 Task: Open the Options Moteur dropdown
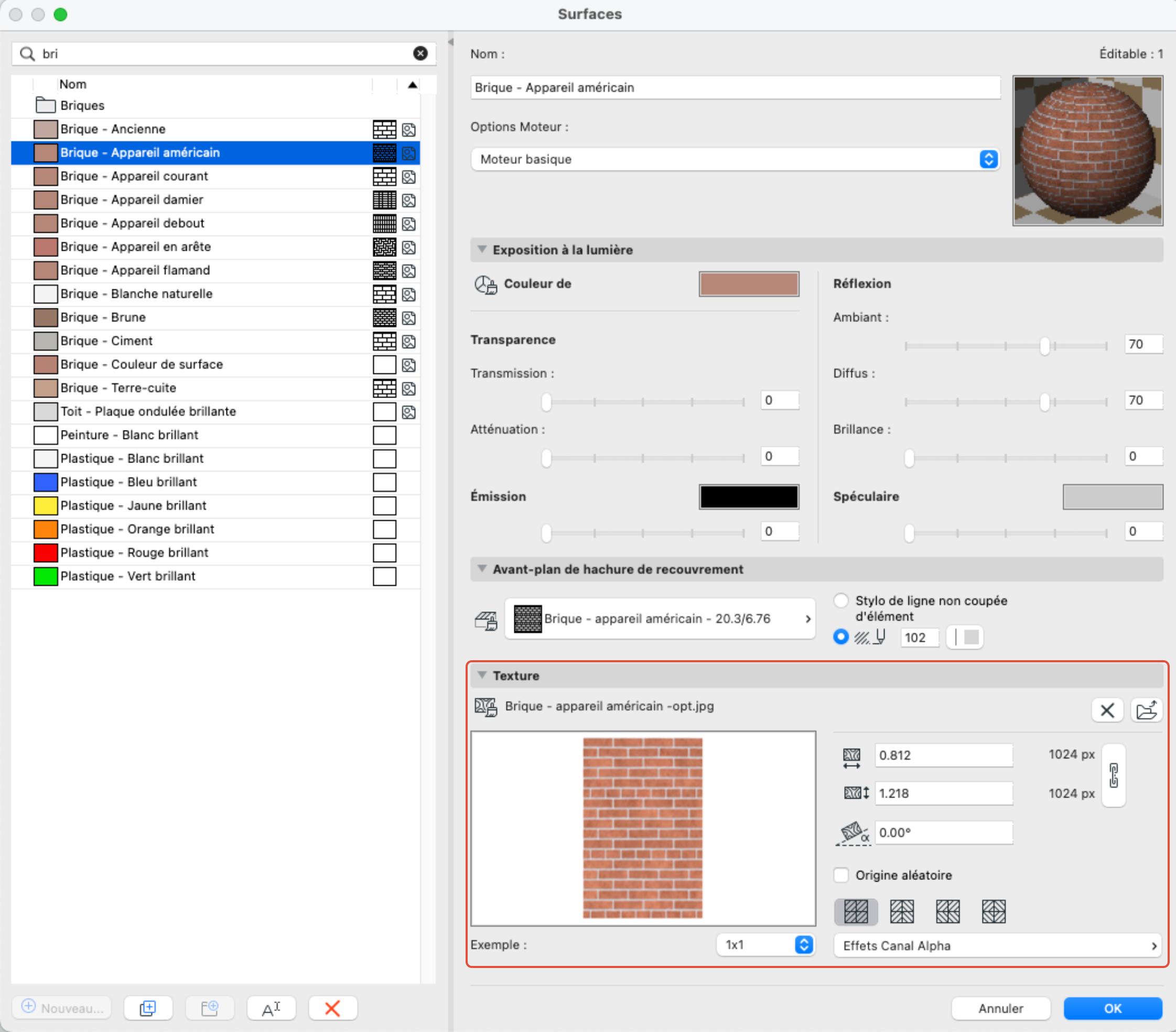(735, 159)
